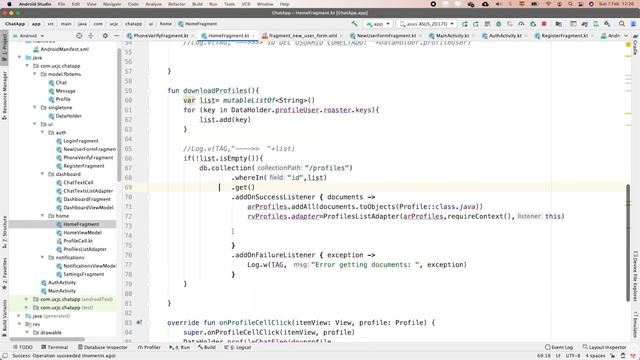
Task: Collapse the auth package
Action: (x=42, y=133)
